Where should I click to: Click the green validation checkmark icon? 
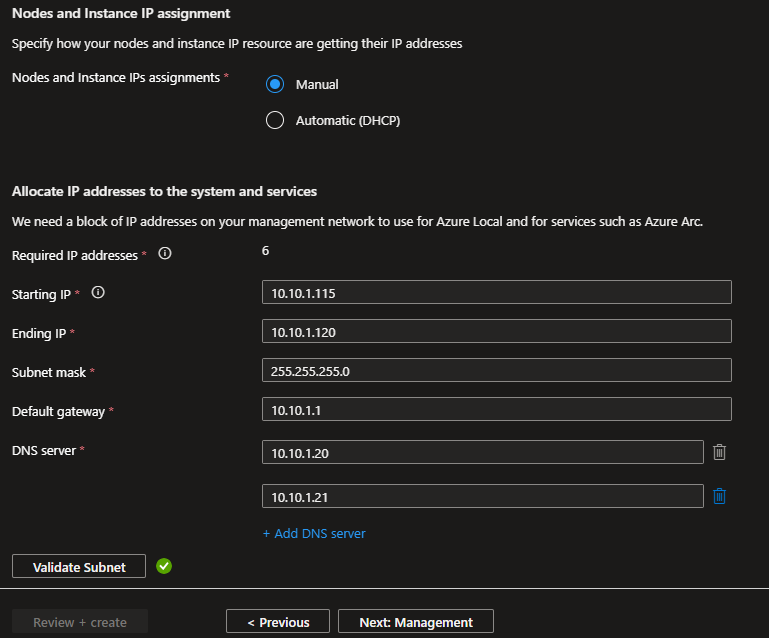point(164,566)
